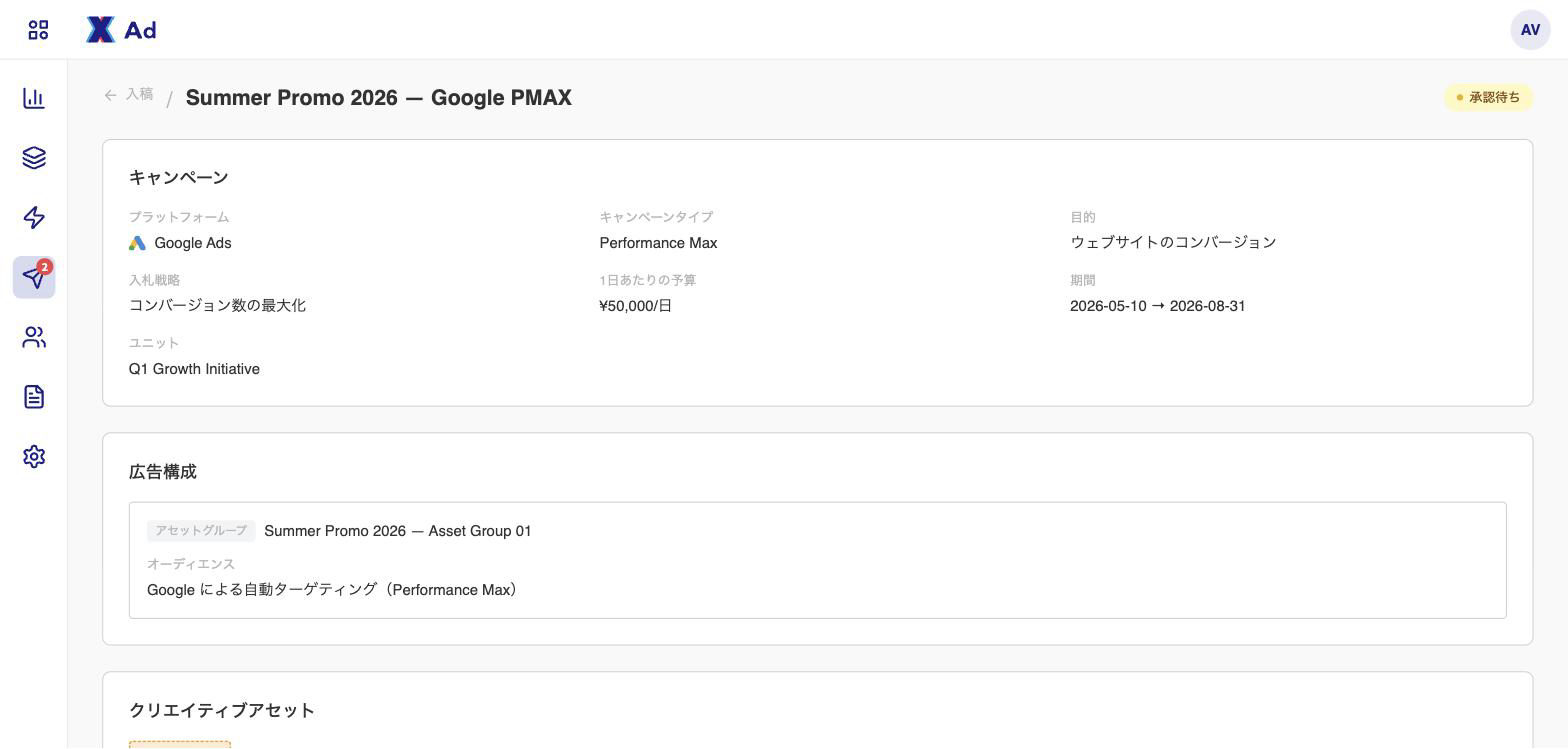Viewport: 1568px width, 749px height.
Task: Open the paper plane submissions sidebar icon
Action: coord(34,277)
